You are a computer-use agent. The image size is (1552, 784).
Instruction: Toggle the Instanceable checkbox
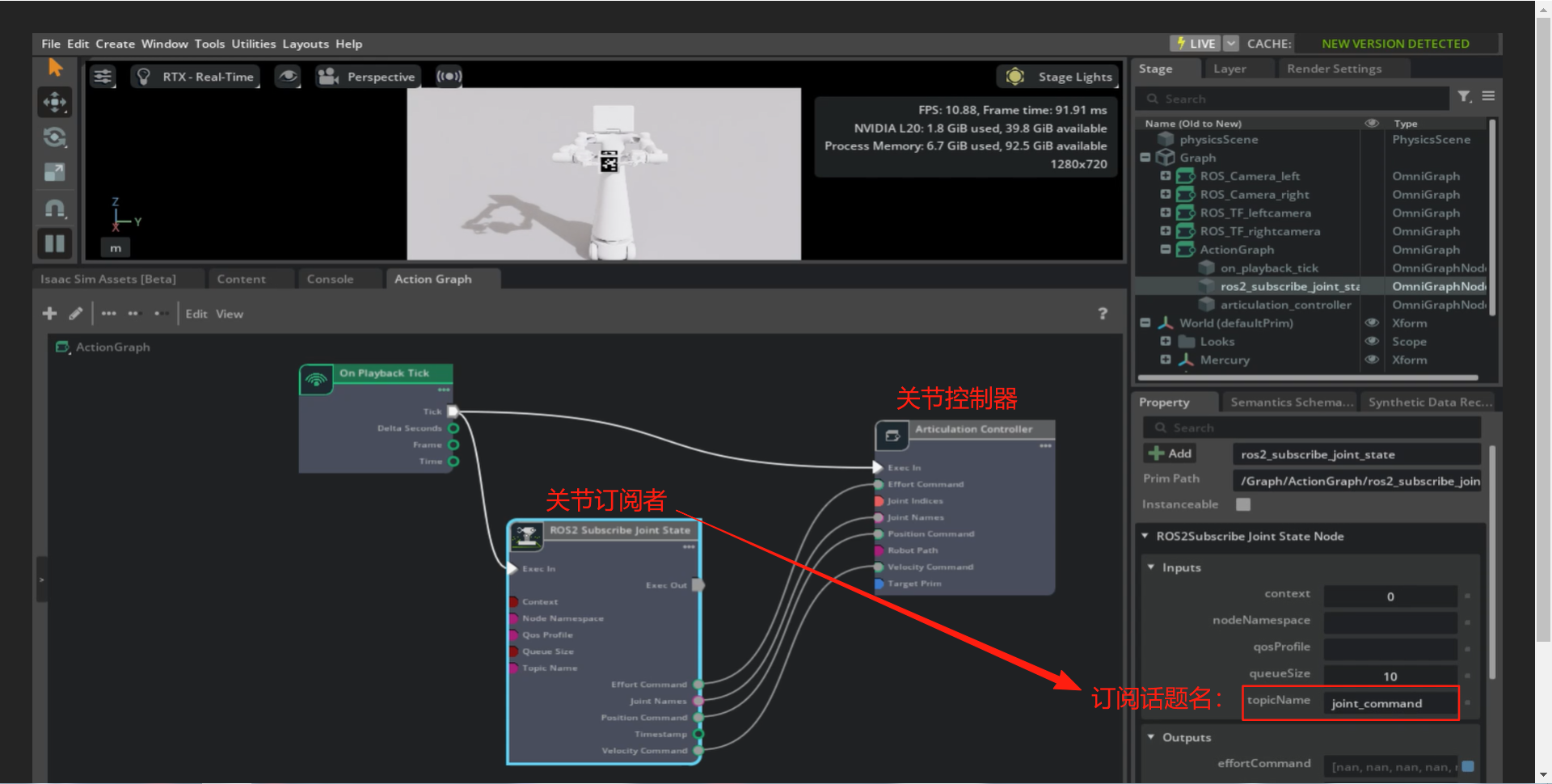point(1243,504)
